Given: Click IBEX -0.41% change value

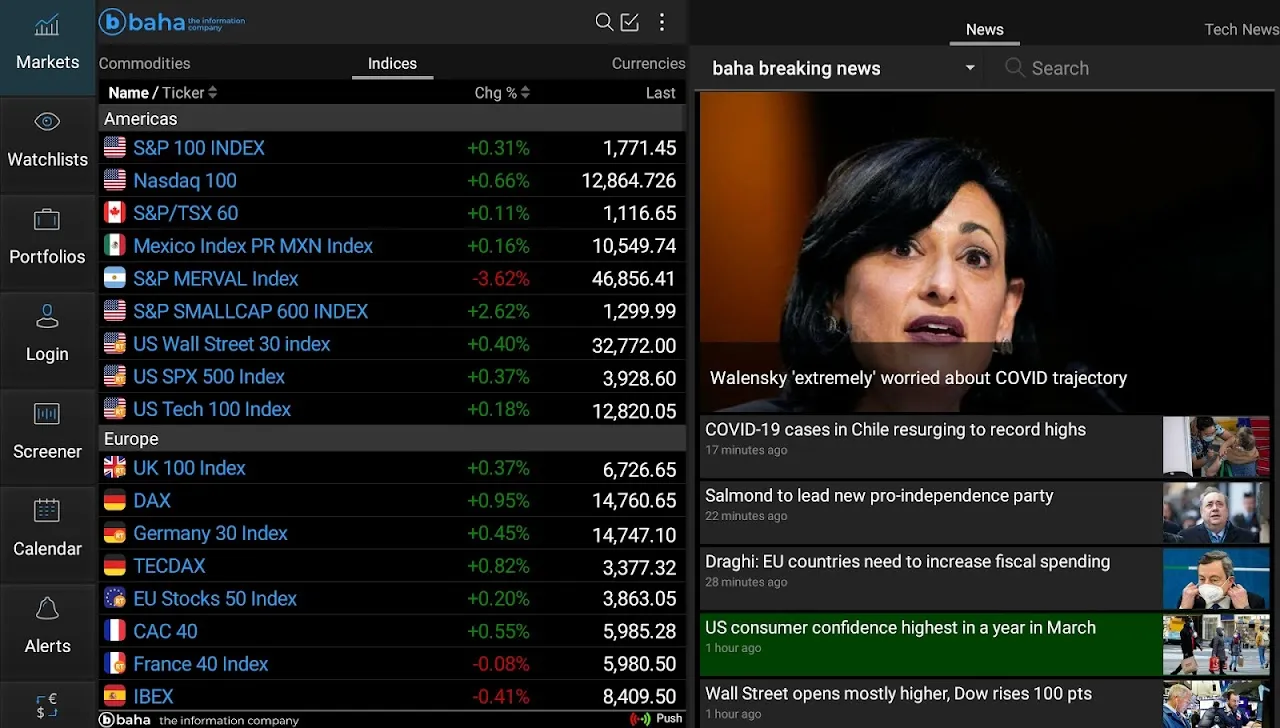Looking at the screenshot, I should click(501, 697).
